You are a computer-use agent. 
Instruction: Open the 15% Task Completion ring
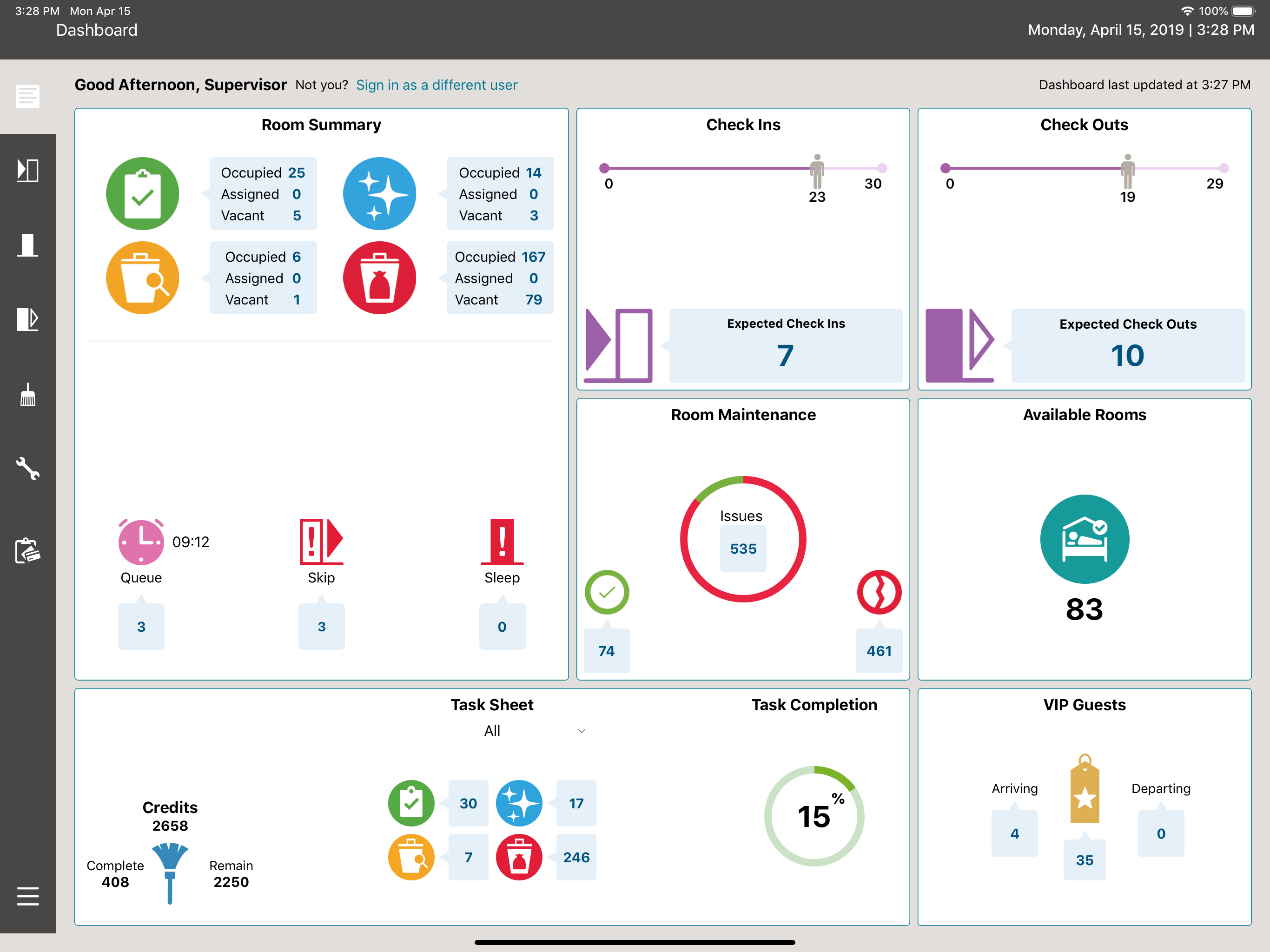pyautogui.click(x=814, y=816)
